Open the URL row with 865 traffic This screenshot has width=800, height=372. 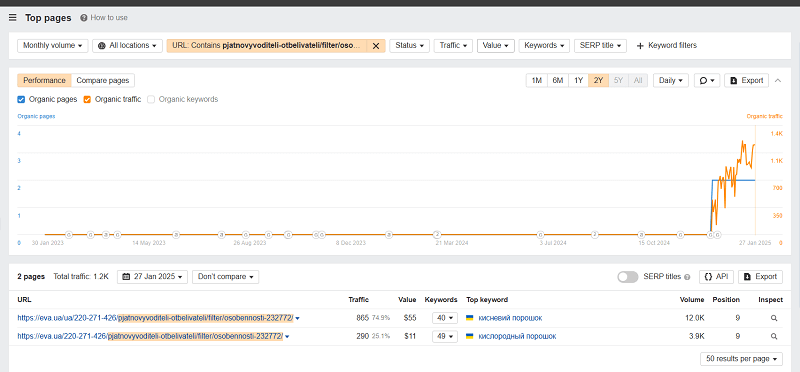[155, 318]
